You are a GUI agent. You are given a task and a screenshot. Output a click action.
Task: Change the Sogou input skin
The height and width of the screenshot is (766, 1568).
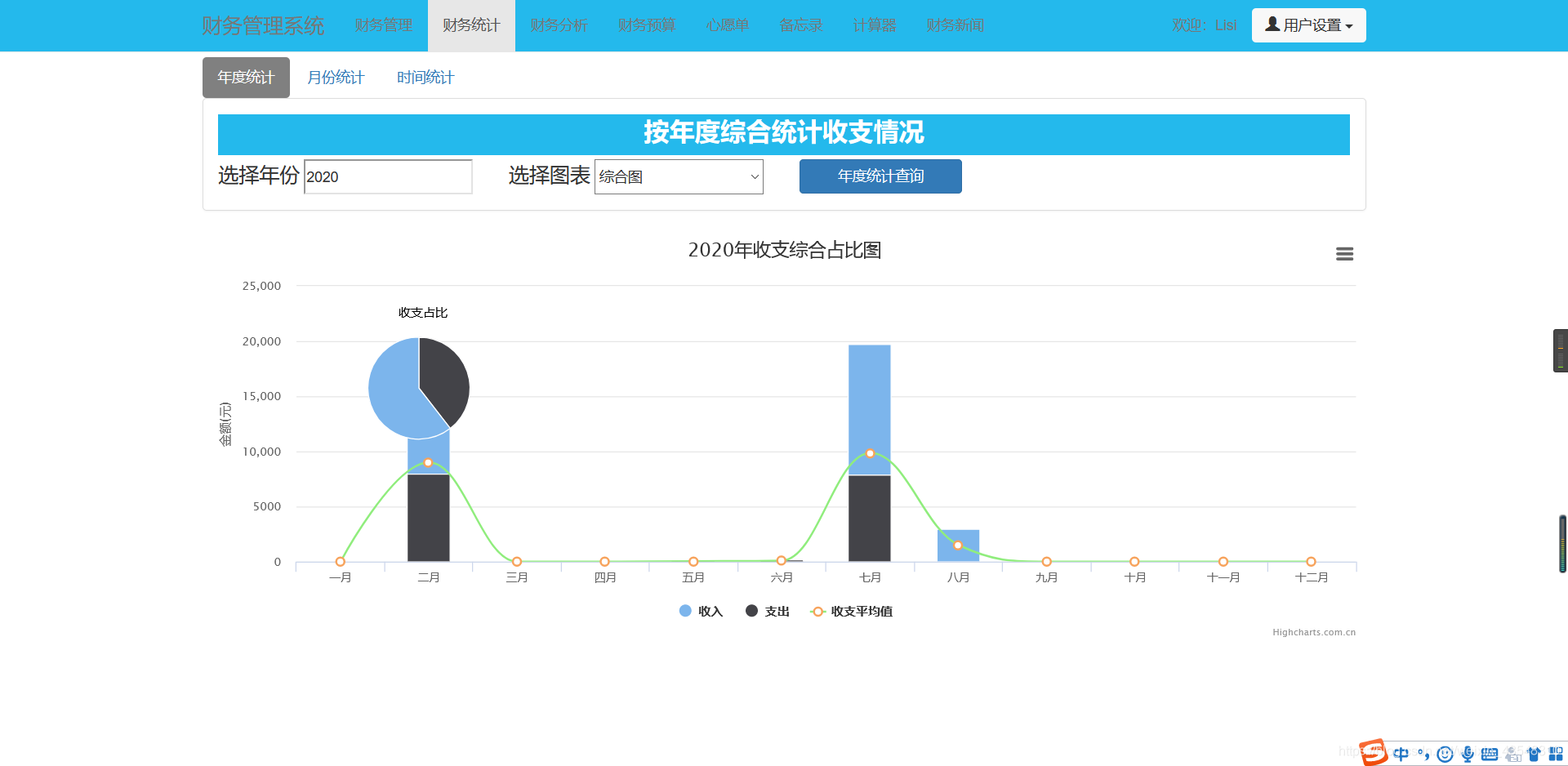(x=1535, y=755)
